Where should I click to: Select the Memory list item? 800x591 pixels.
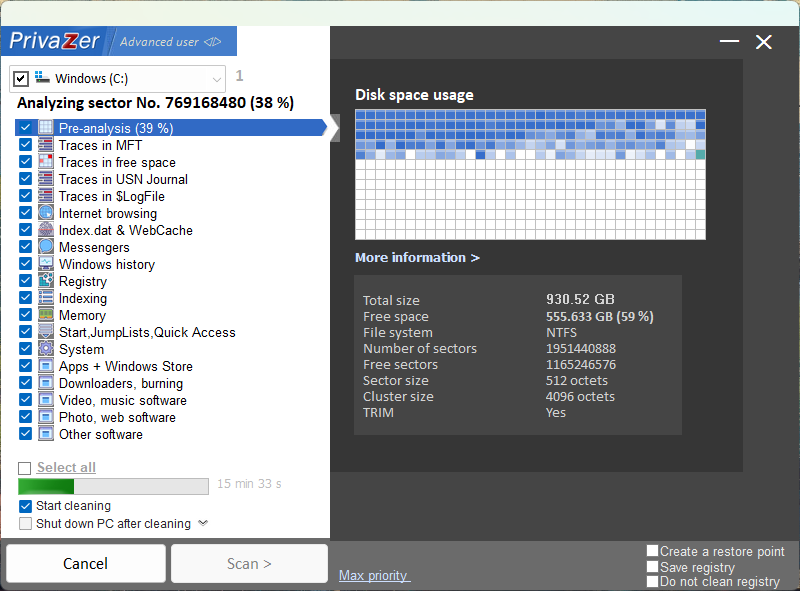(x=82, y=315)
